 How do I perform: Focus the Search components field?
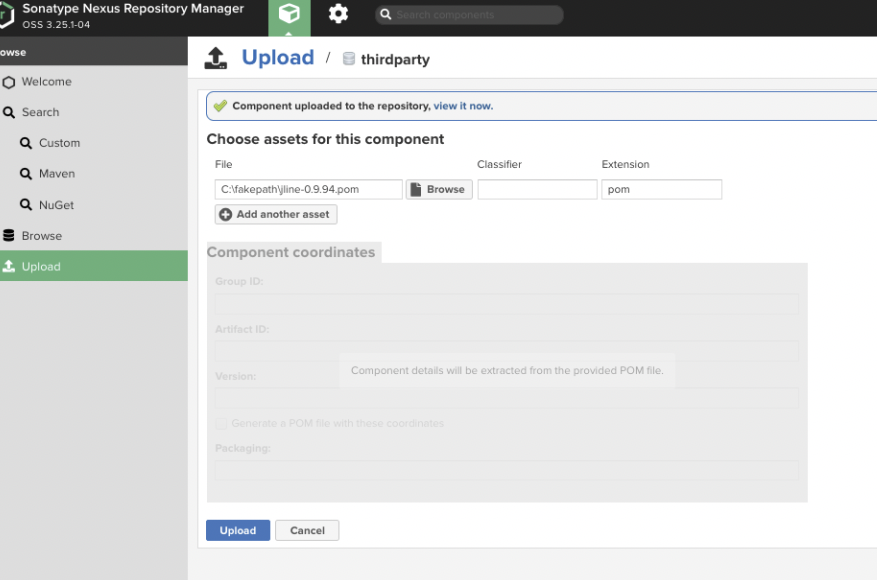[x=469, y=15]
